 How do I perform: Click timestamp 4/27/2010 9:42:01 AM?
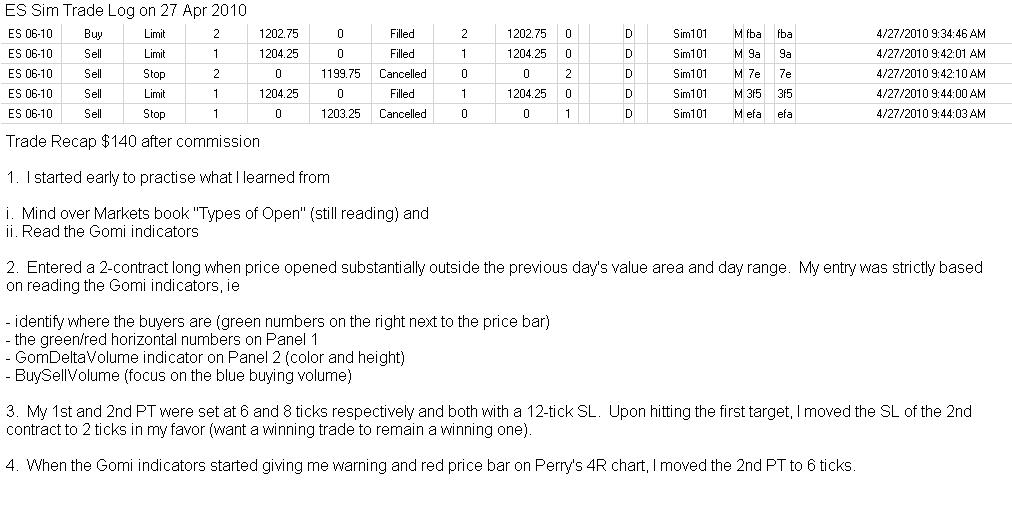[930, 54]
